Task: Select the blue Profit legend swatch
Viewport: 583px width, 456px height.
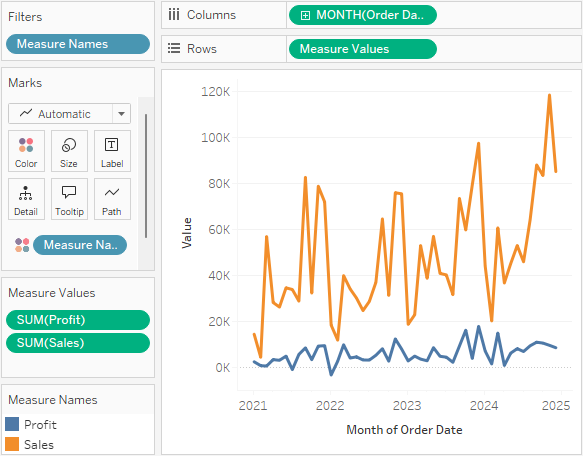Action: (x=12, y=424)
